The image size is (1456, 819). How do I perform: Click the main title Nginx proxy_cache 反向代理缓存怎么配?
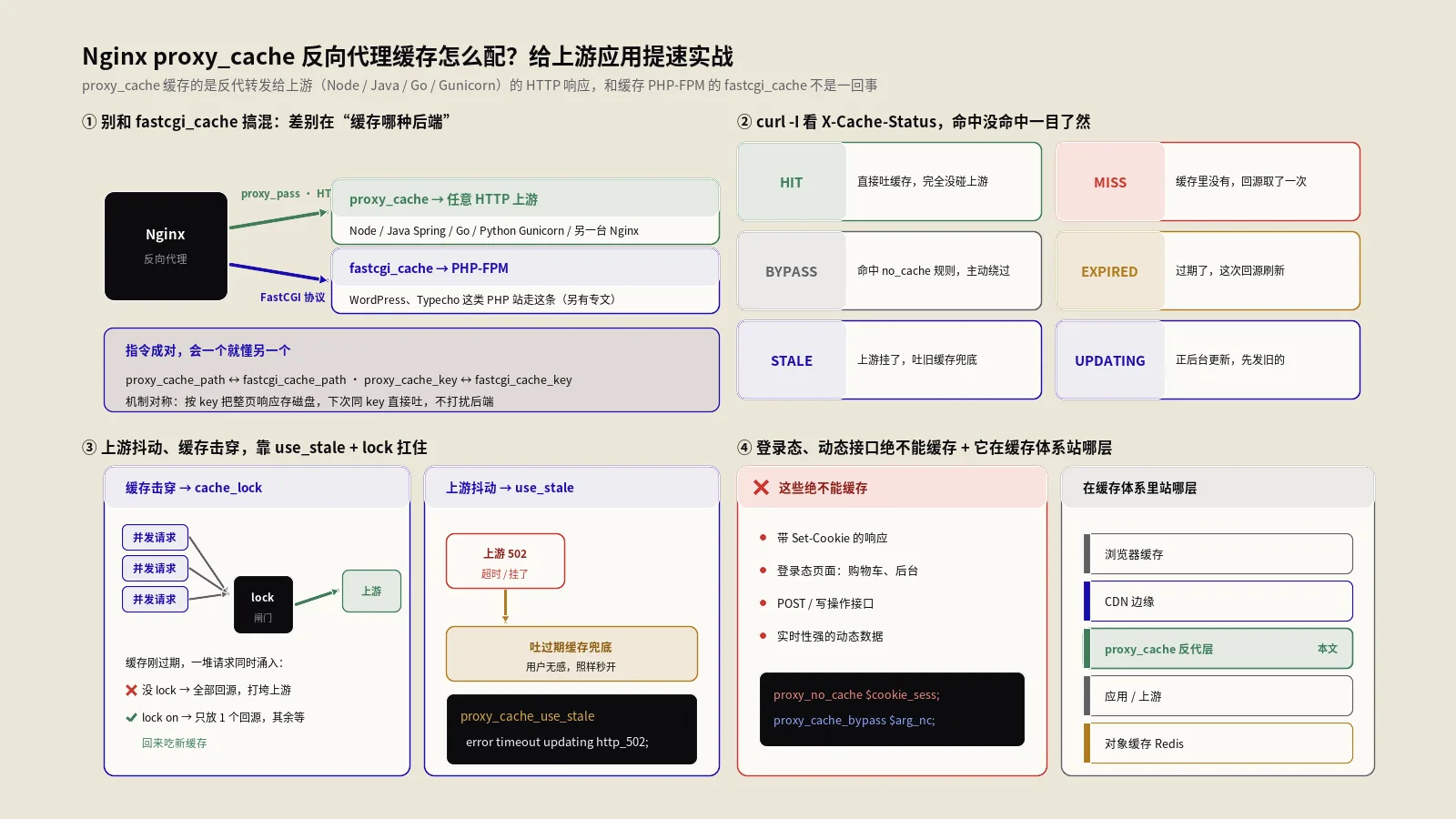pos(408,56)
